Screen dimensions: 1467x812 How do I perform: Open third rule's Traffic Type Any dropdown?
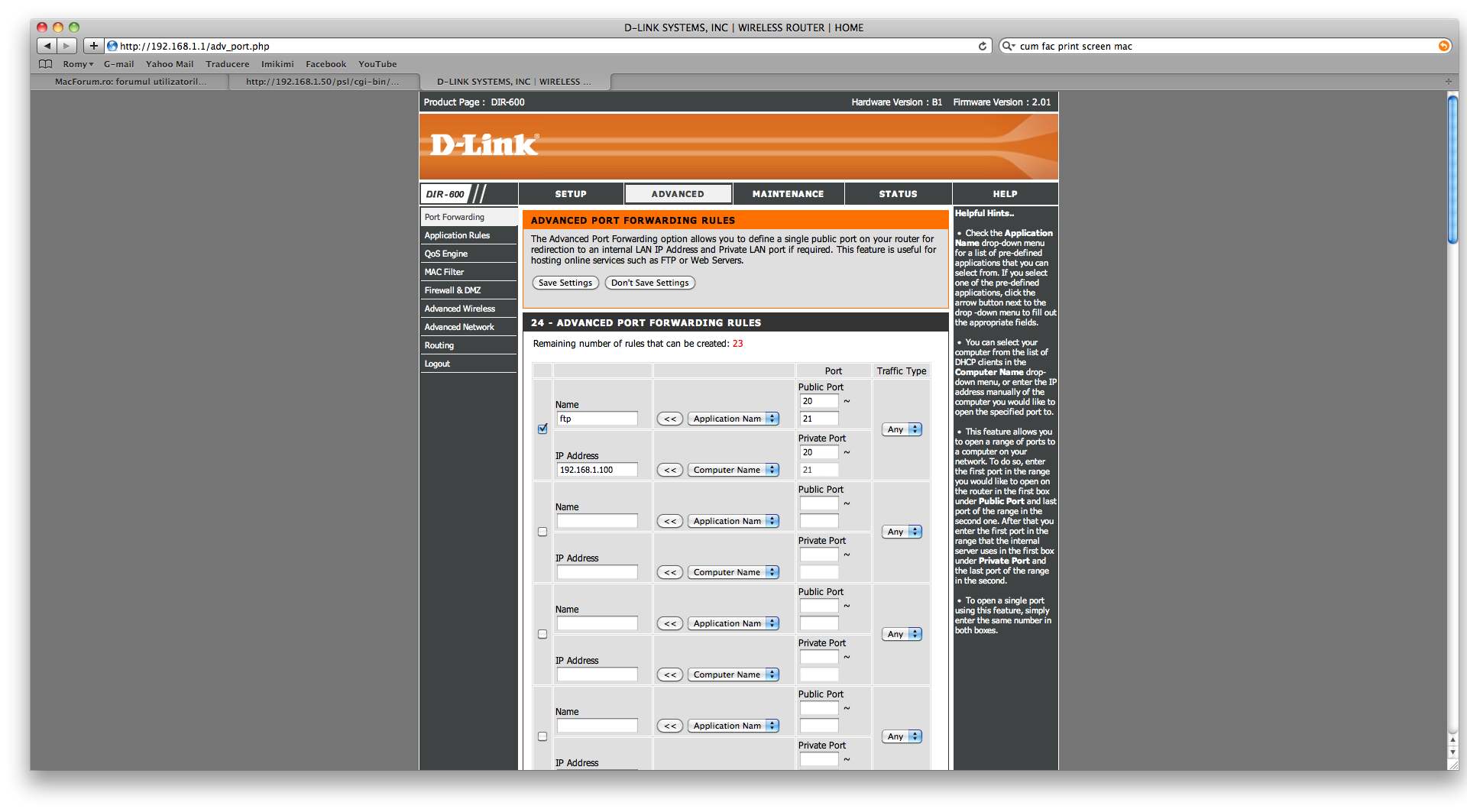tap(902, 635)
